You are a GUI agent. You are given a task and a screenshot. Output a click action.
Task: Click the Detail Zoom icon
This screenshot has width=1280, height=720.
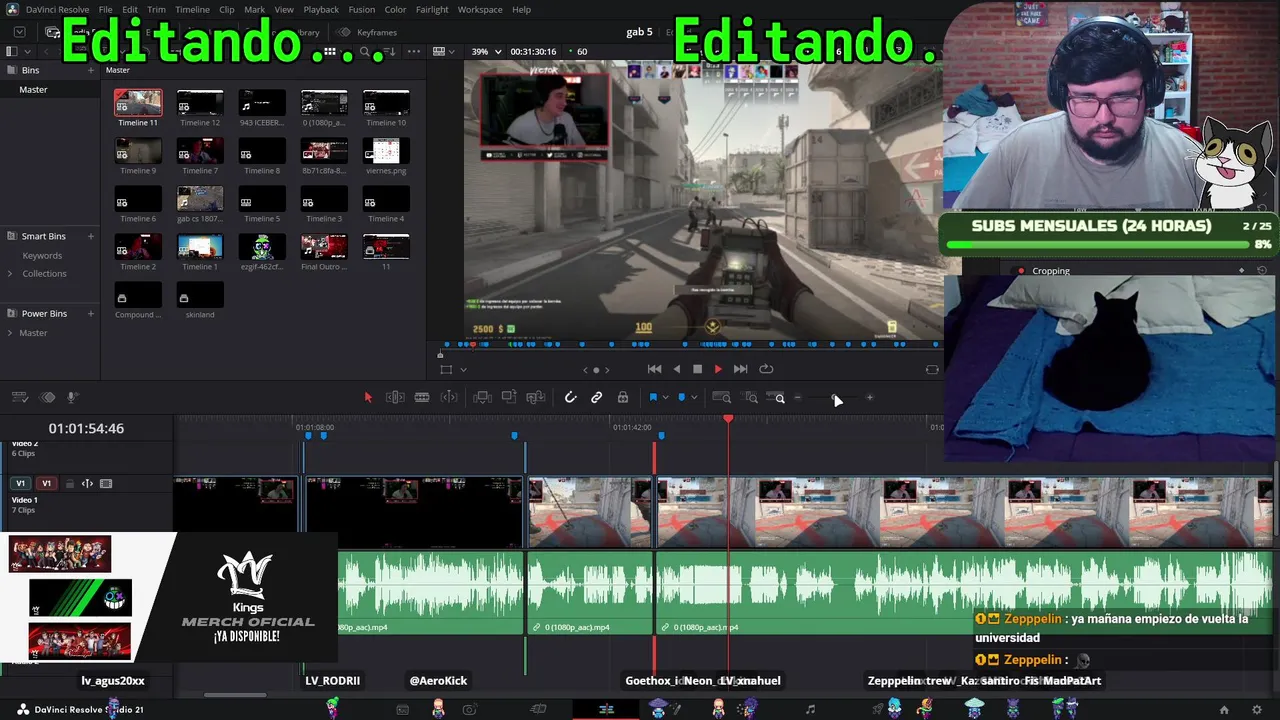coord(750,397)
